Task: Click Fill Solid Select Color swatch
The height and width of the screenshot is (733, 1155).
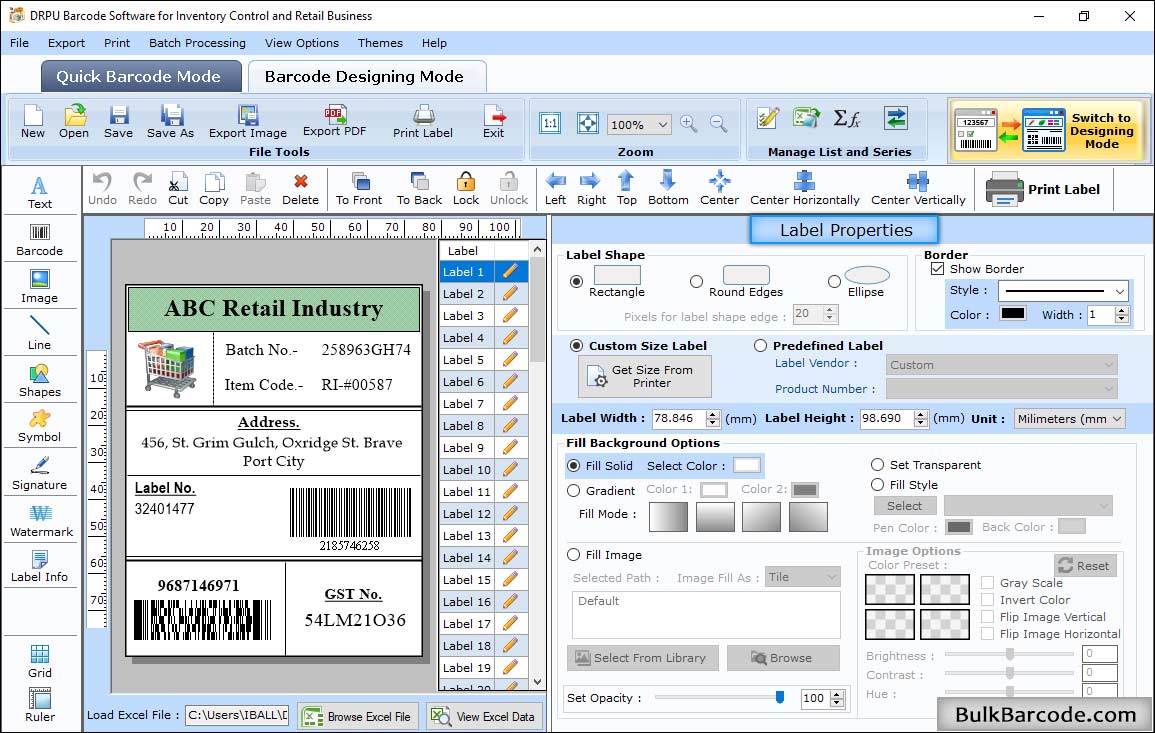Action: pyautogui.click(x=746, y=466)
